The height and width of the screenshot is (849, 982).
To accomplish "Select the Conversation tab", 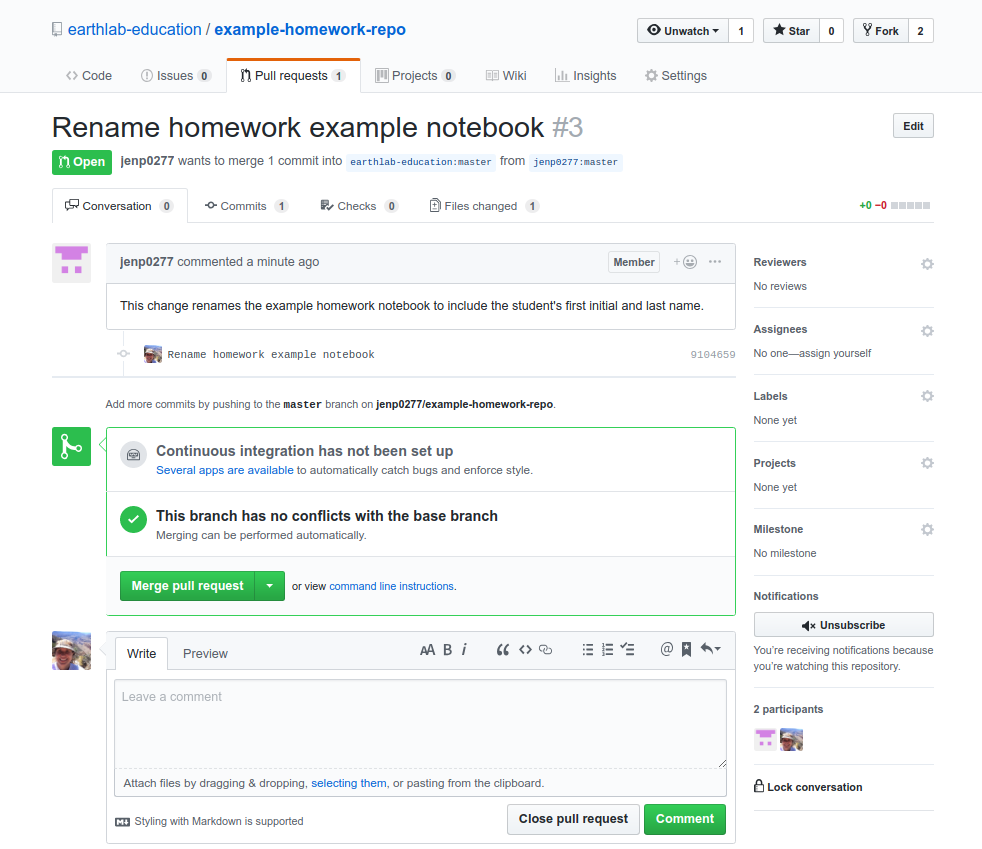I will tap(119, 206).
